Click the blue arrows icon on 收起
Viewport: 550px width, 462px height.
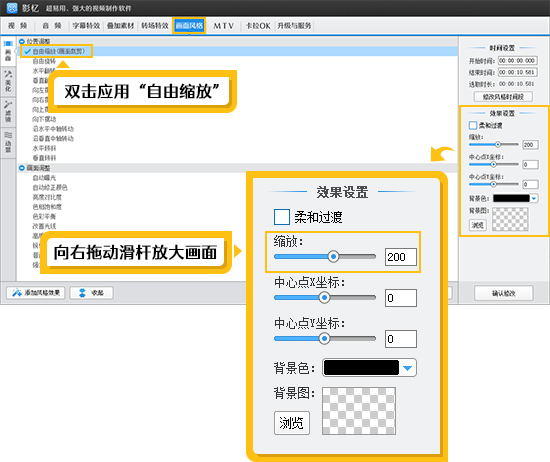[x=82, y=293]
